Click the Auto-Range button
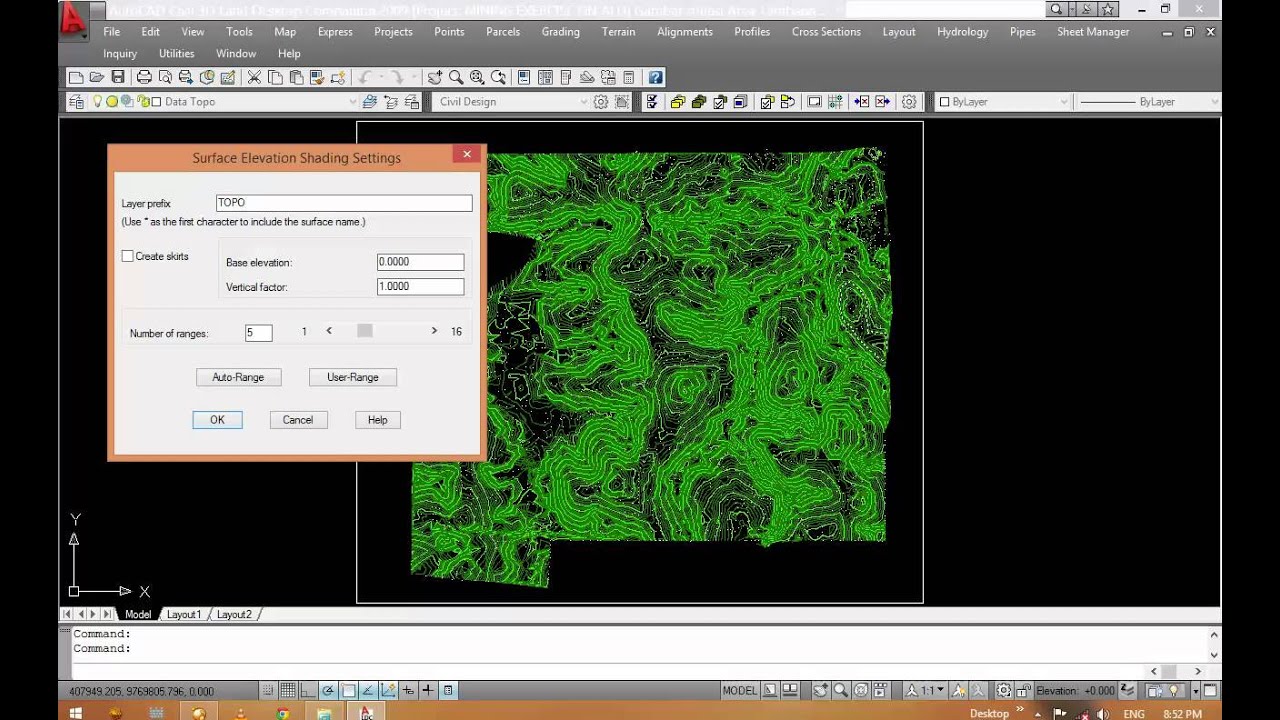Viewport: 1280px width, 720px height. click(x=238, y=377)
